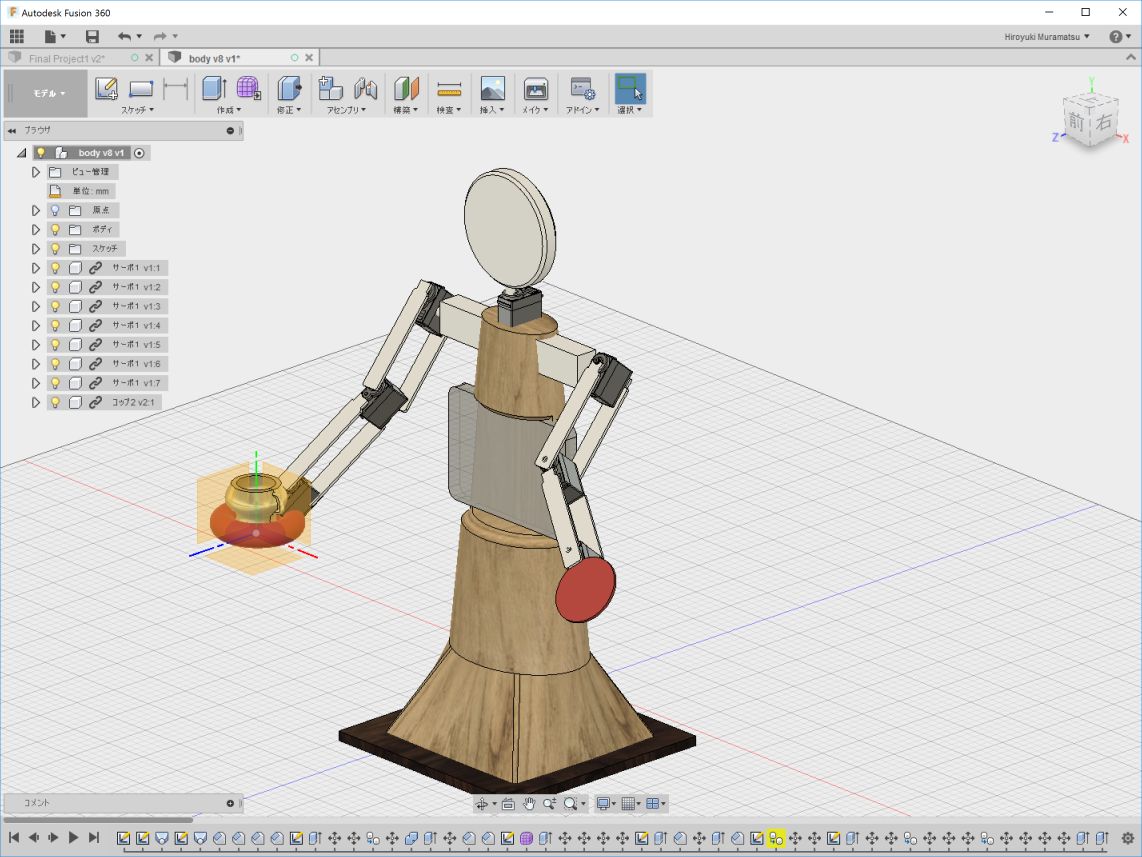The image size is (1142, 857).
Task: Open the 構築 menu
Action: [406, 110]
